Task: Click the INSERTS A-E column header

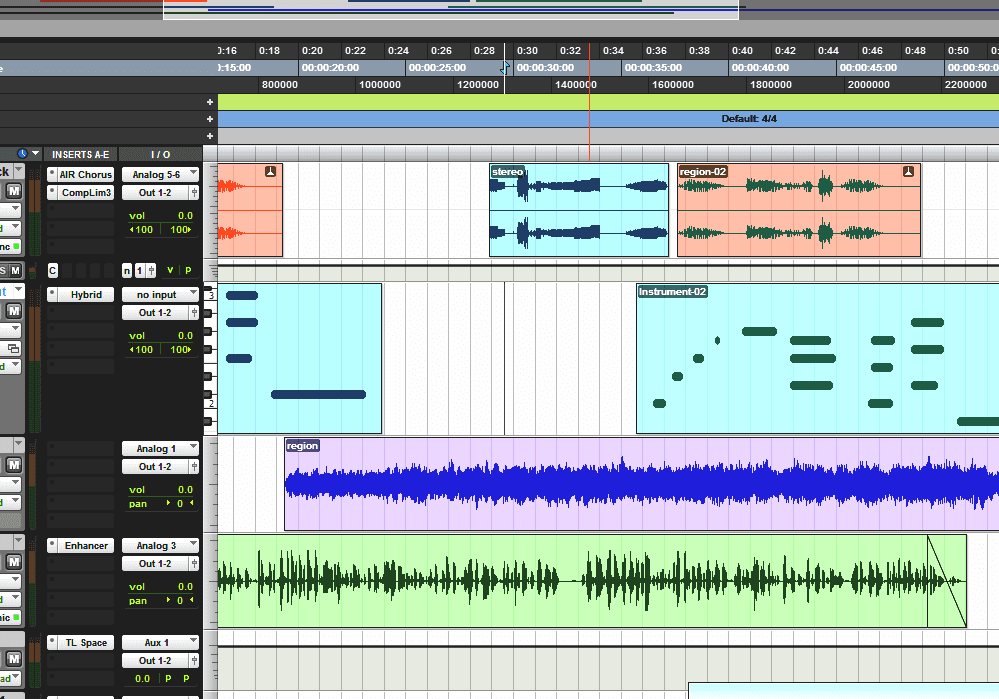Action: [81, 155]
